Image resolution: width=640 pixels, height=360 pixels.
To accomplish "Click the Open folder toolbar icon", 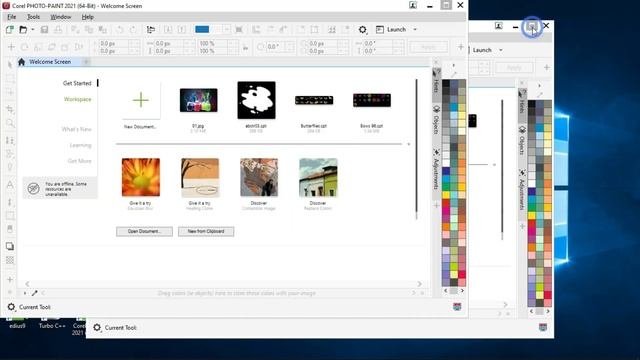I will [23, 29].
